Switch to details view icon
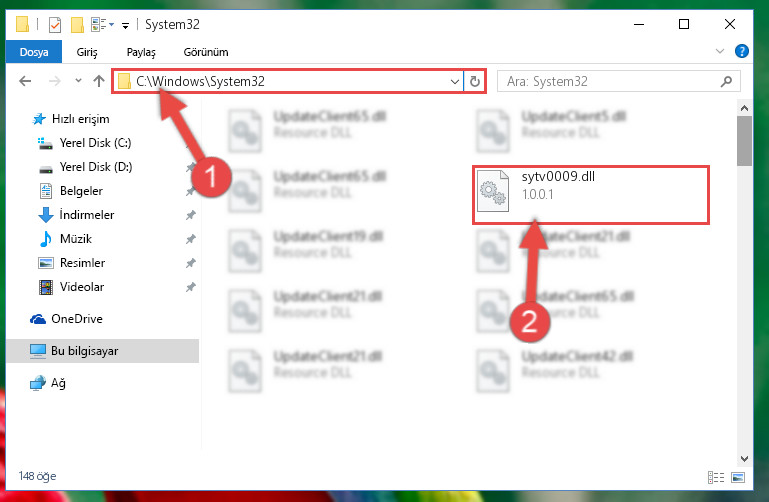Viewport: 769px width, 502px height. click(716, 477)
